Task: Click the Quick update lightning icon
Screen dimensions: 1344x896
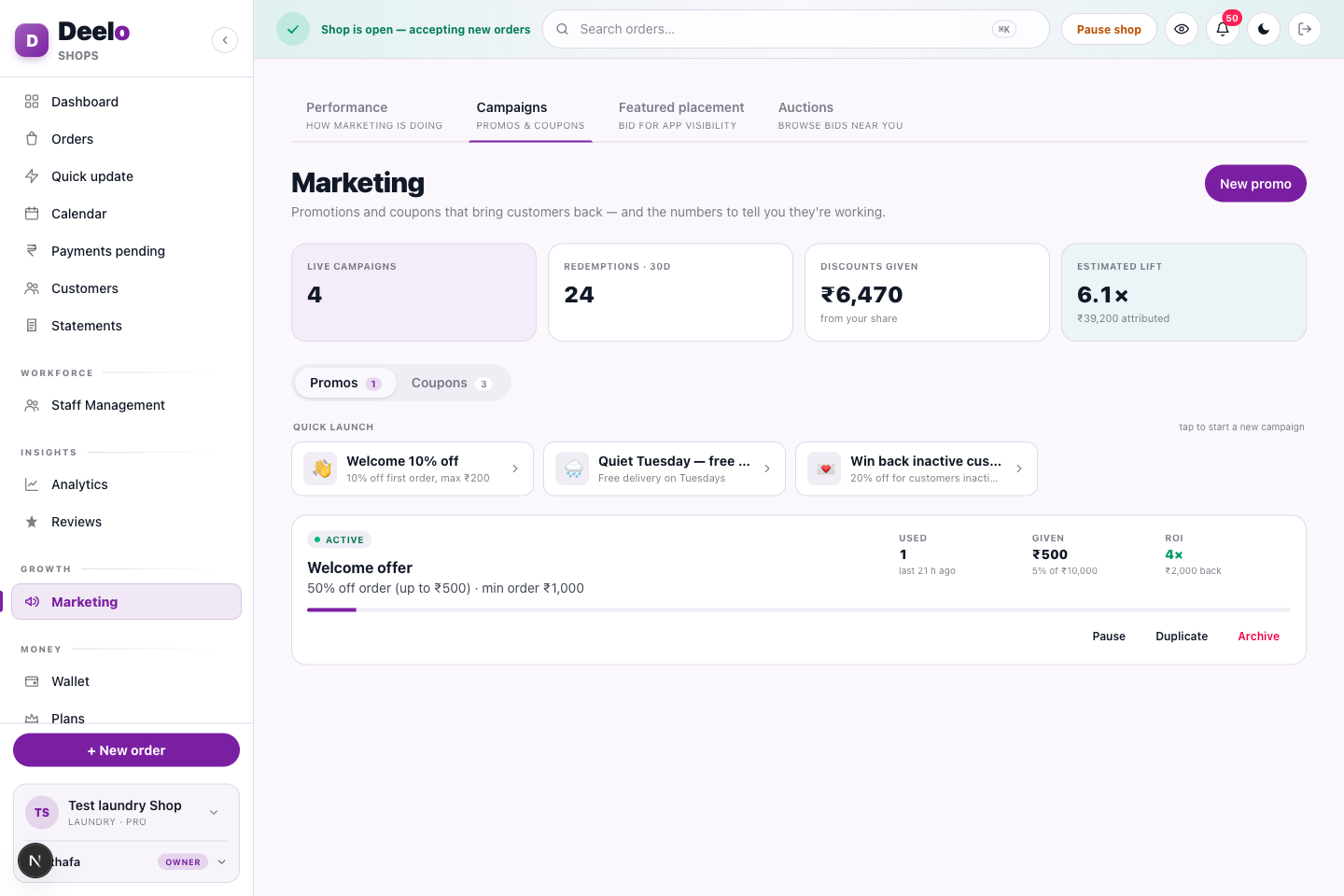Action: point(32,176)
